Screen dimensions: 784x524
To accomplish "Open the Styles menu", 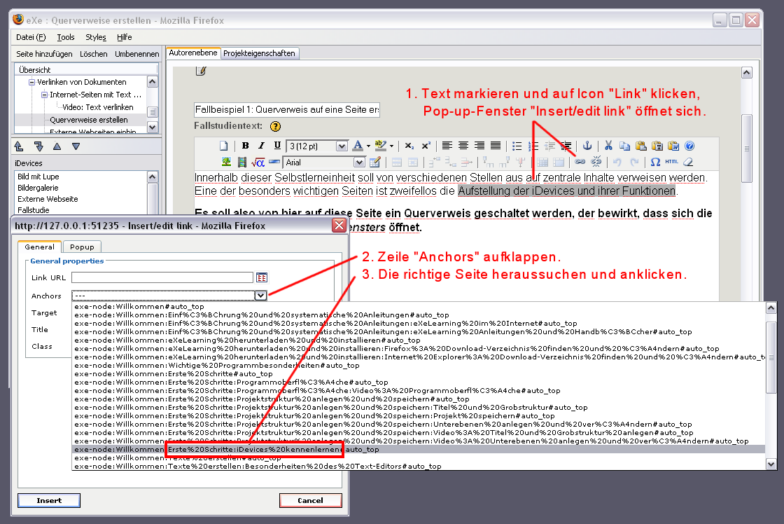I will (x=96, y=37).
